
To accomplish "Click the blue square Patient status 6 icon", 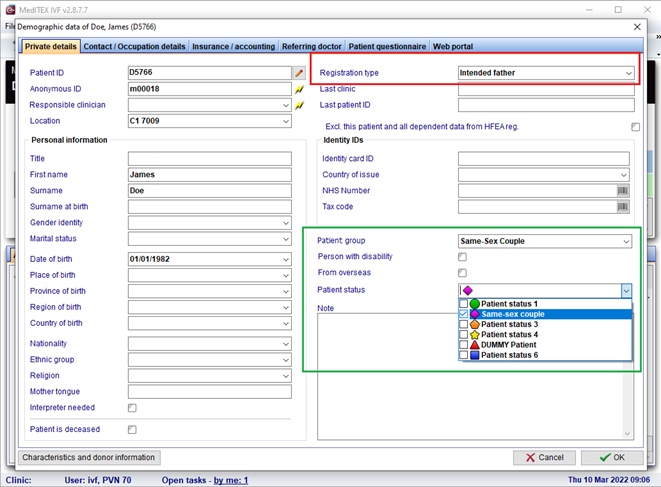I will tap(475, 355).
